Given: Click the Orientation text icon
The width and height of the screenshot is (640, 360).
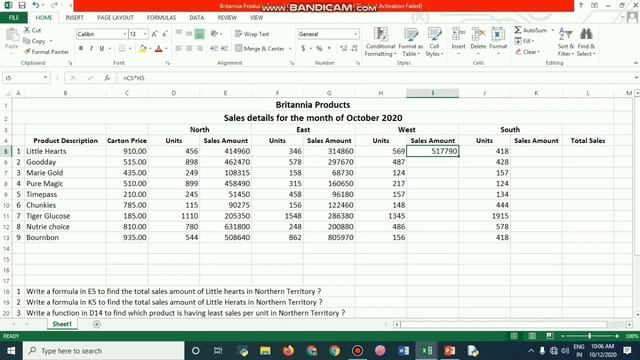Looking at the screenshot, I should 214,34.
